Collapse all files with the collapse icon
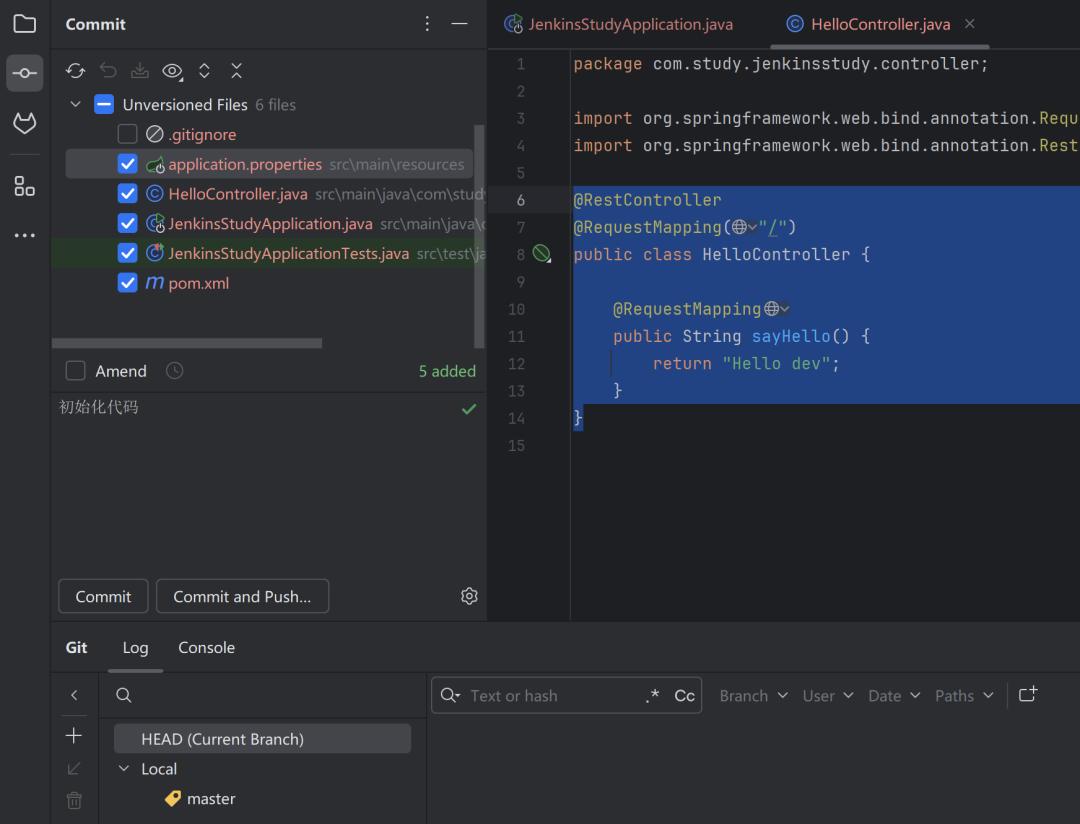 point(236,70)
